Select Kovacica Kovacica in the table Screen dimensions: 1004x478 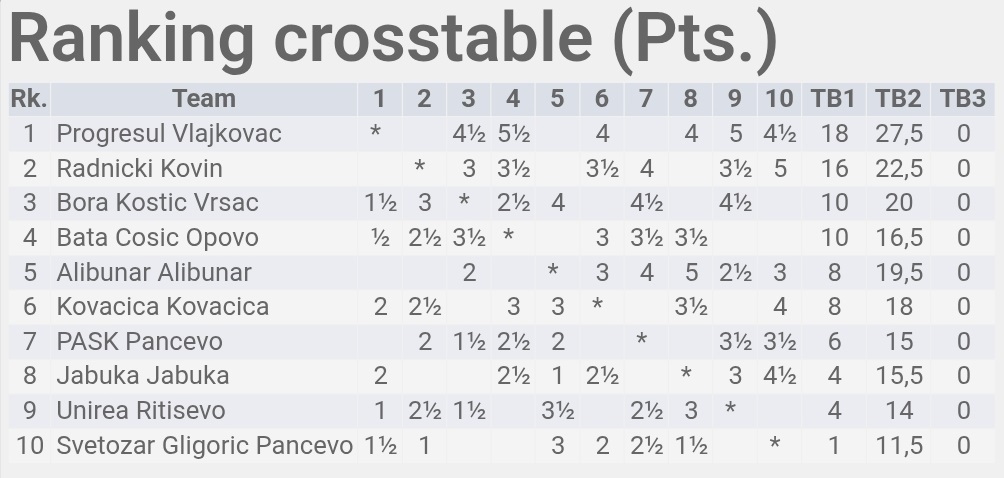click(162, 306)
